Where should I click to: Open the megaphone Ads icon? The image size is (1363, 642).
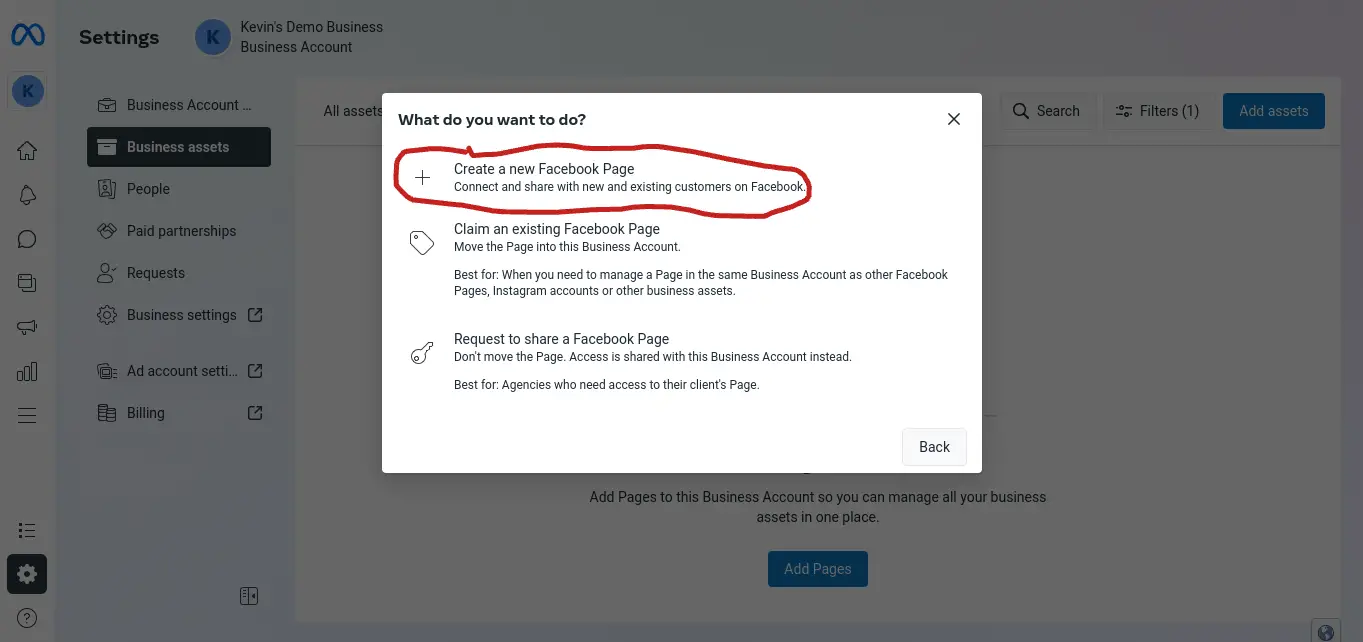[27, 327]
